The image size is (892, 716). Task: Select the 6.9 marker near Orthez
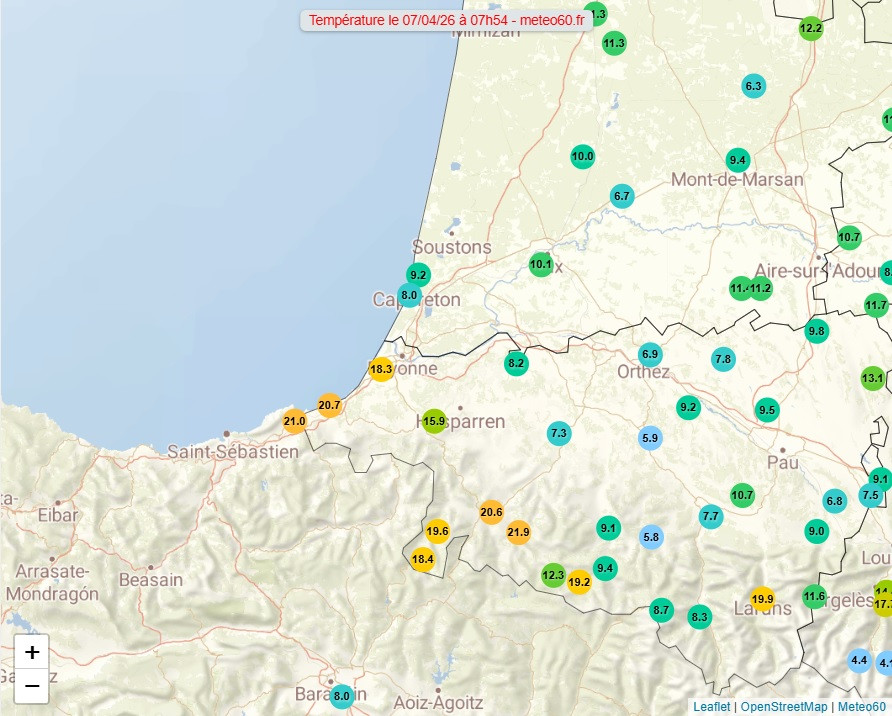click(650, 355)
